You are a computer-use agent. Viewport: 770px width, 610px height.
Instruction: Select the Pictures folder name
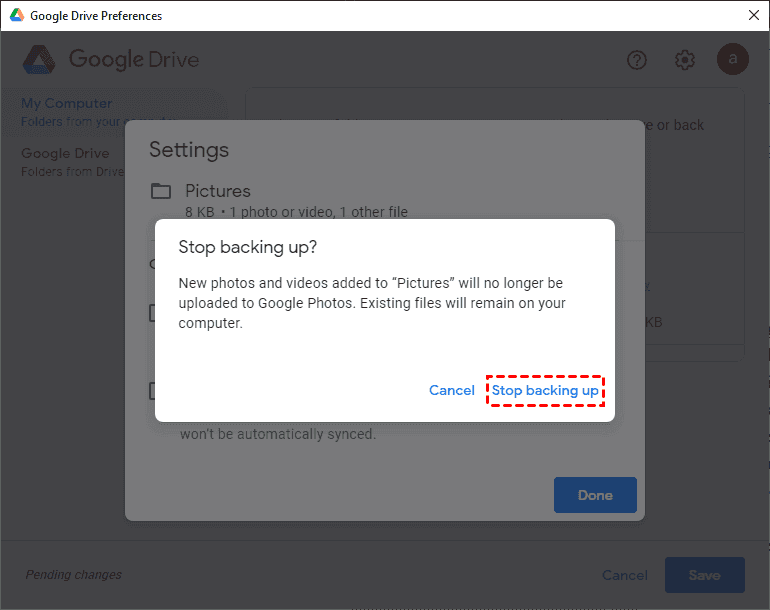218,191
